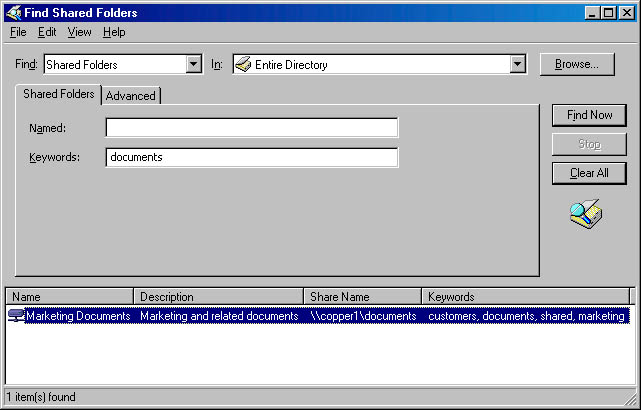The width and height of the screenshot is (641, 410).
Task: Open the View menu
Action: coord(79,32)
